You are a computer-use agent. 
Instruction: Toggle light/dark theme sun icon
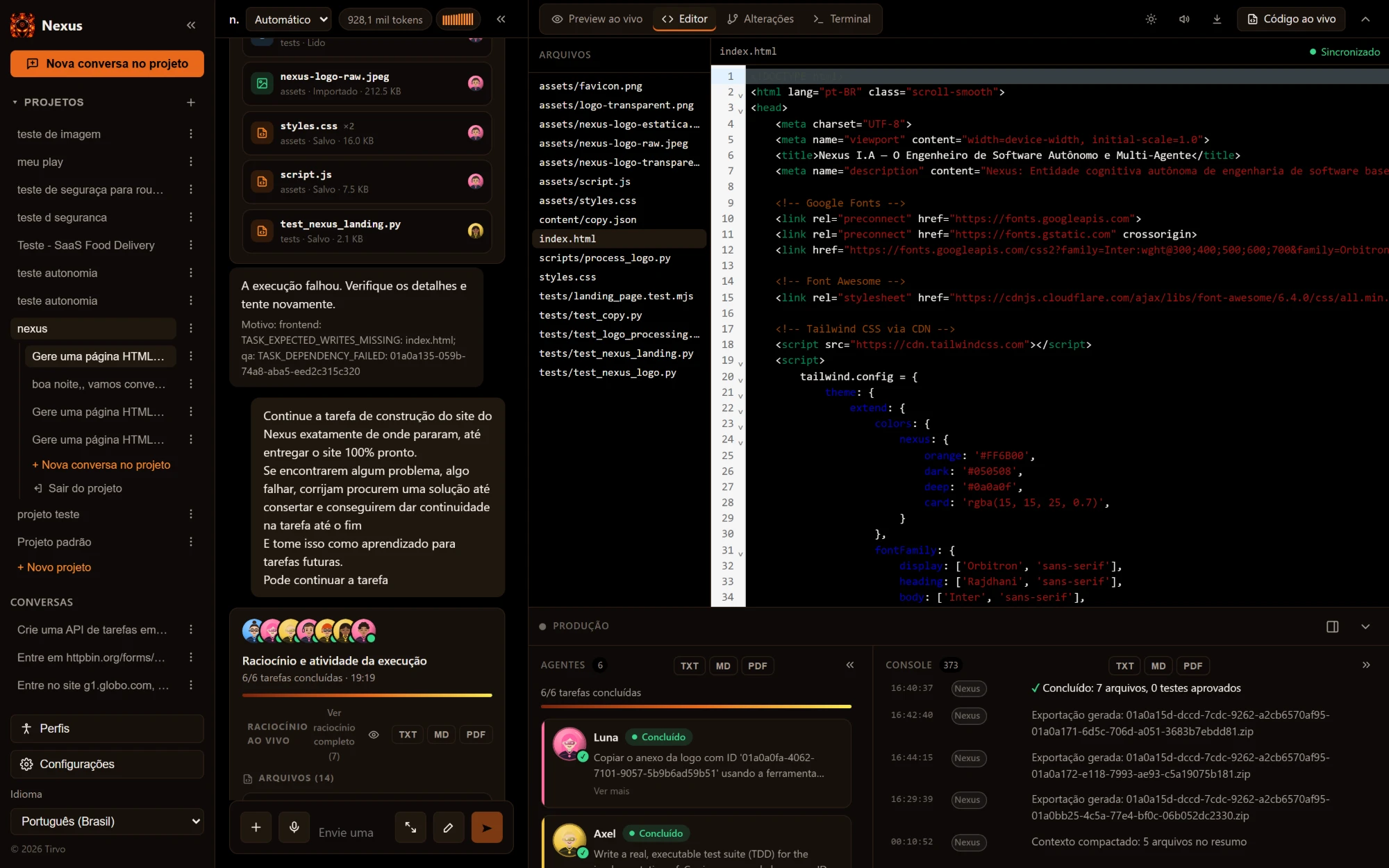1151,19
